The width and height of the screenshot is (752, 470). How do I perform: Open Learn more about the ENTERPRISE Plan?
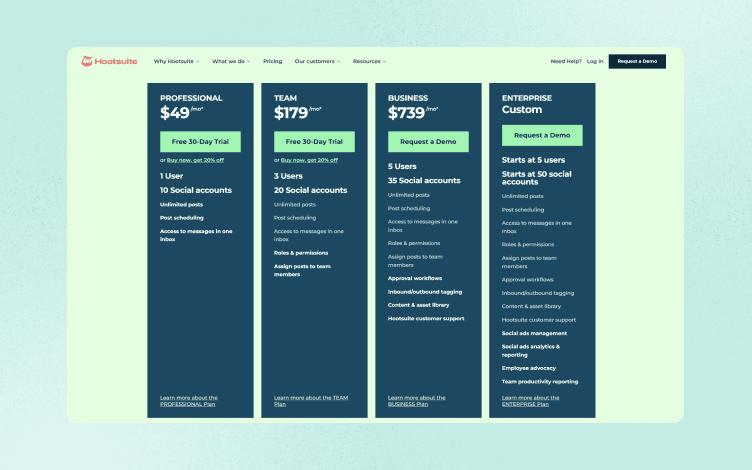530,401
